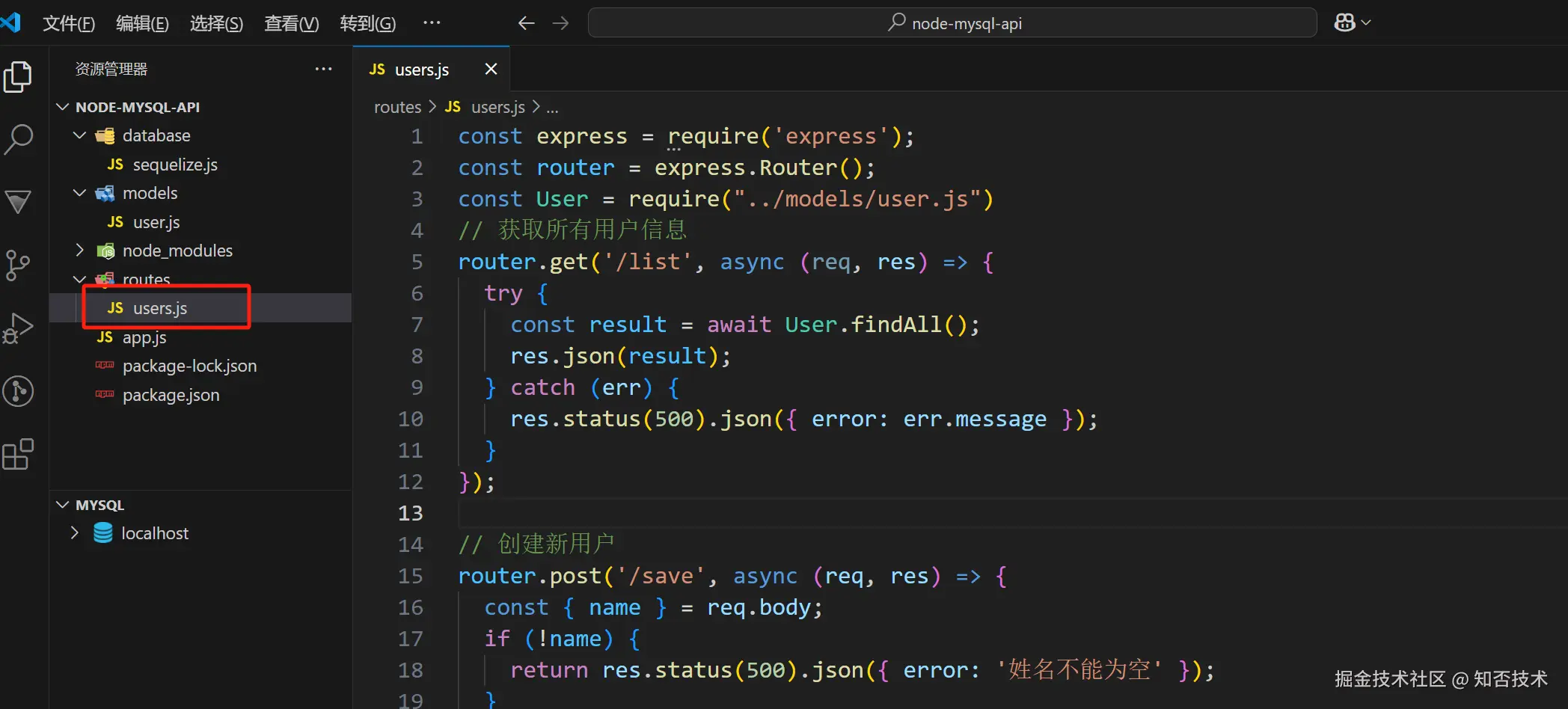Open the 转到(G) menu
The image size is (1568, 709).
coord(367,23)
